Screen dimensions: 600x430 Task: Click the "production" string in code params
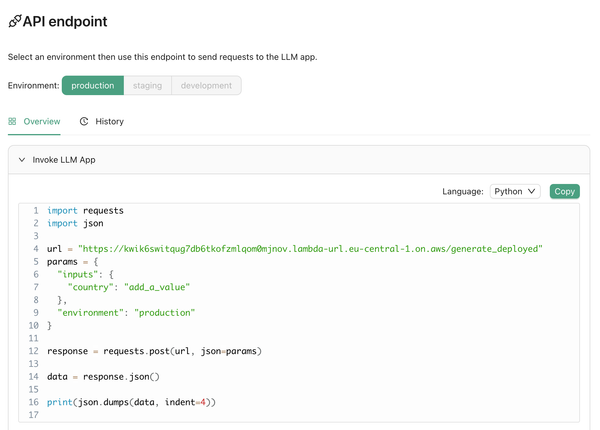tap(163, 313)
